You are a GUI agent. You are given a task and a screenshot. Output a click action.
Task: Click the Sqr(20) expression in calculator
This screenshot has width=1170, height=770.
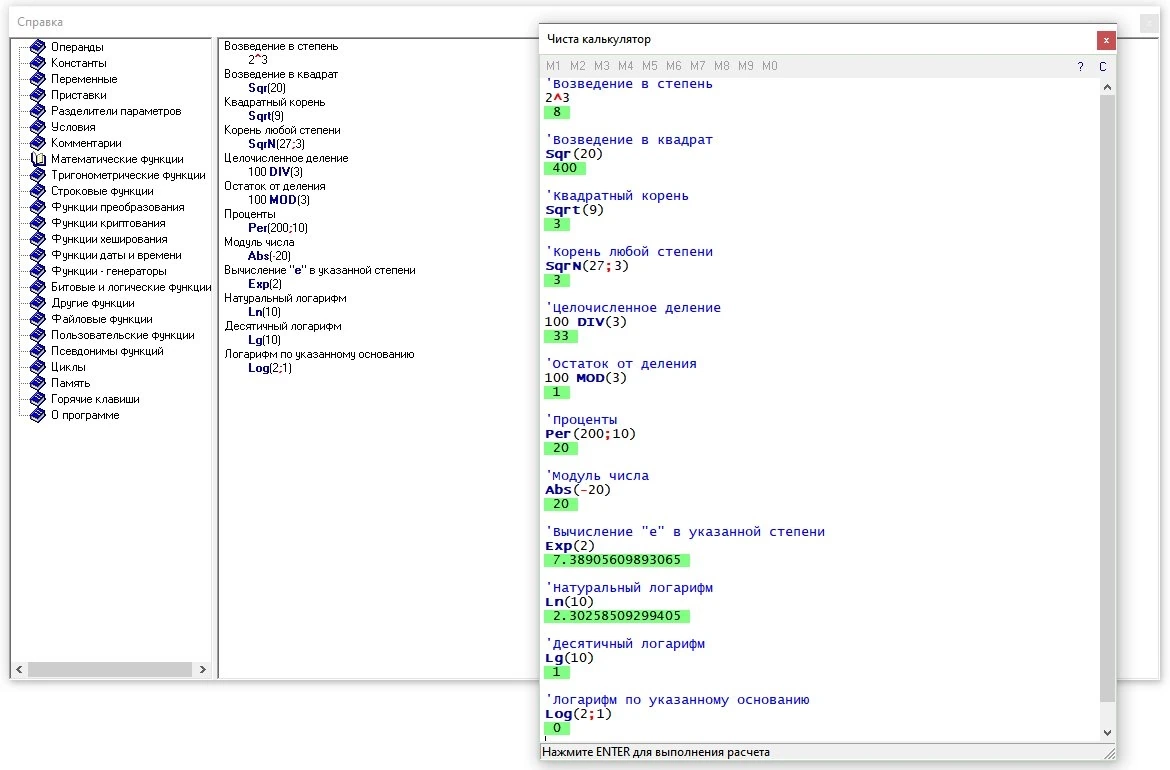(574, 154)
